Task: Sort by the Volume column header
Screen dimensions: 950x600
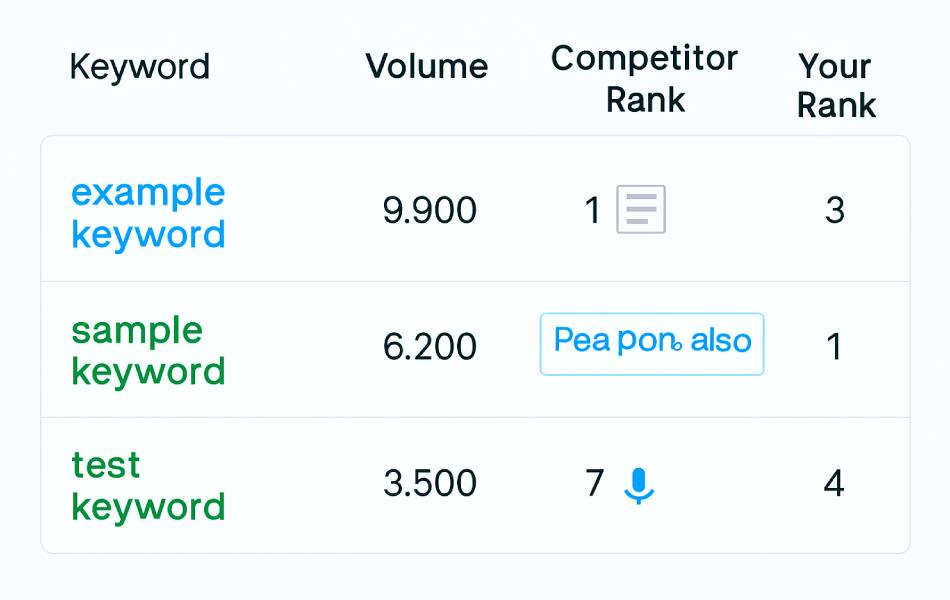Action: pos(427,67)
